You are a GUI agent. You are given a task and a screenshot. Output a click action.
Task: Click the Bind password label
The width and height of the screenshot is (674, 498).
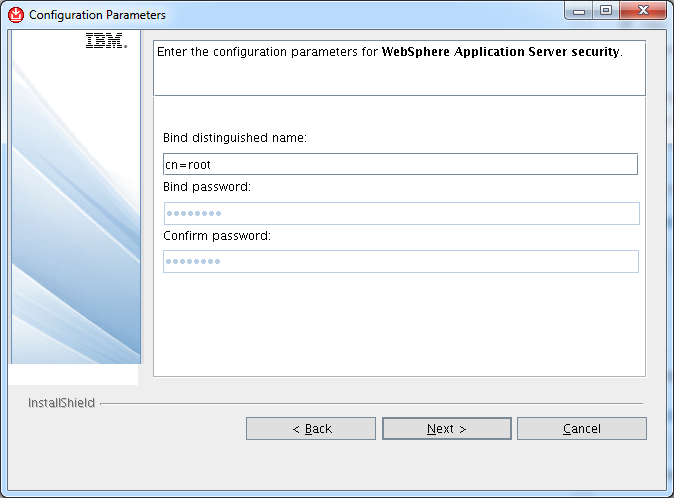pos(207,187)
